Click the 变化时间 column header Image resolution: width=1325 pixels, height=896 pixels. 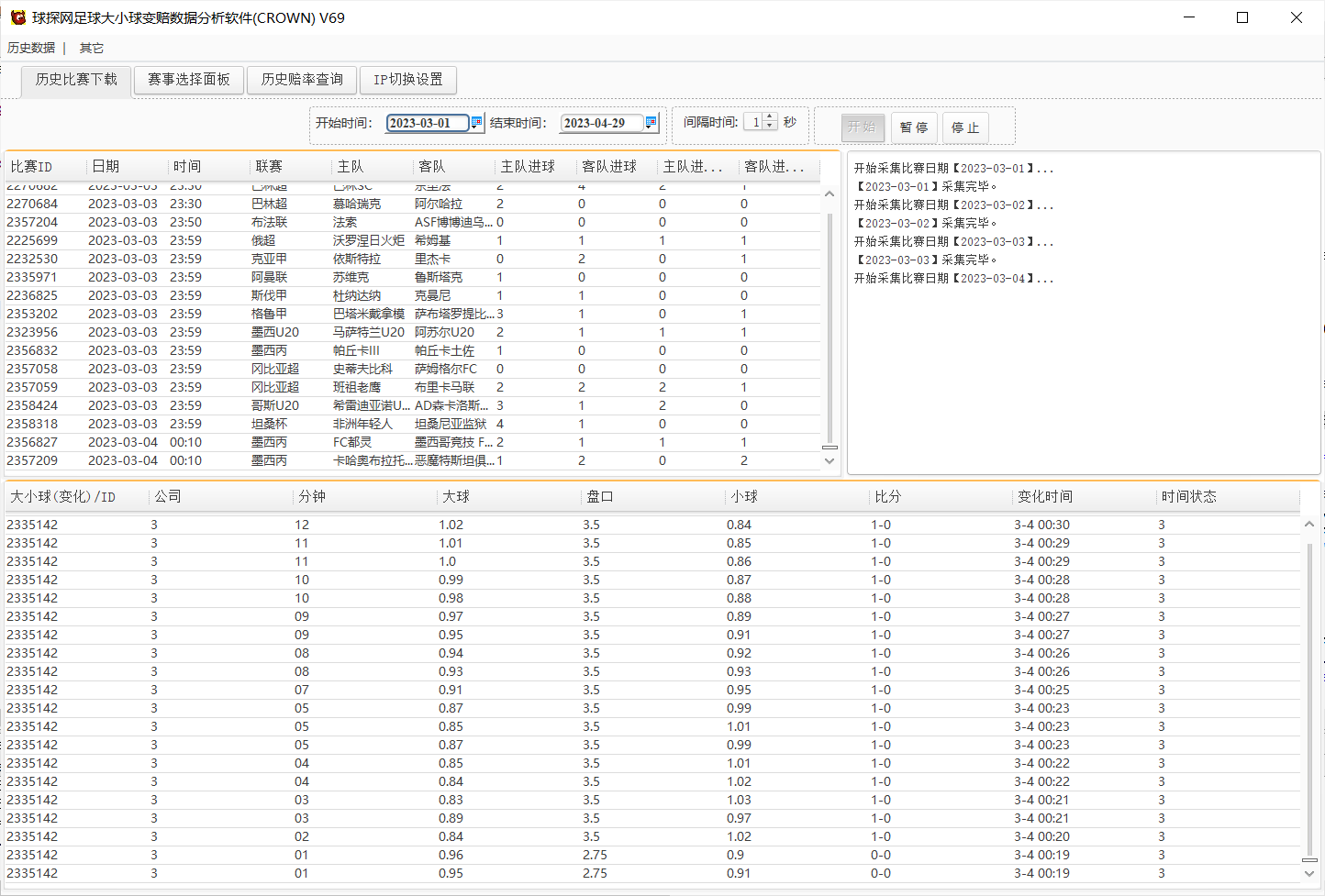[x=1086, y=496]
